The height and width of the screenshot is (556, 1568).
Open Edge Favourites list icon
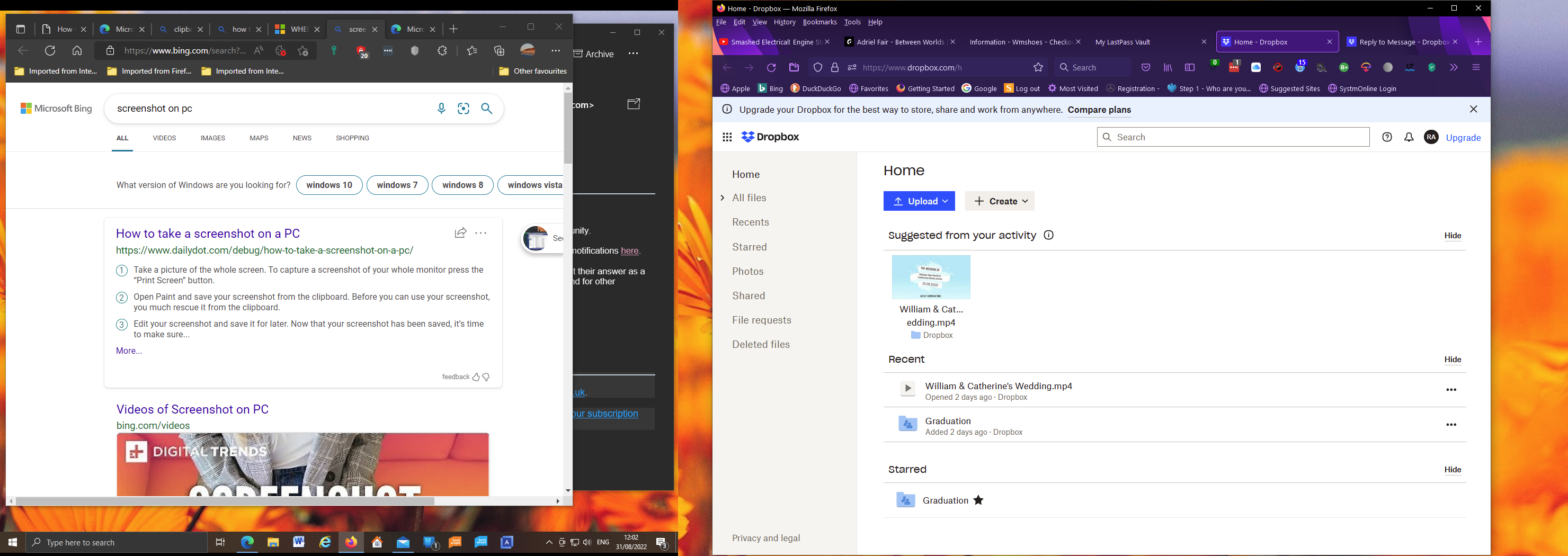pyautogui.click(x=473, y=51)
